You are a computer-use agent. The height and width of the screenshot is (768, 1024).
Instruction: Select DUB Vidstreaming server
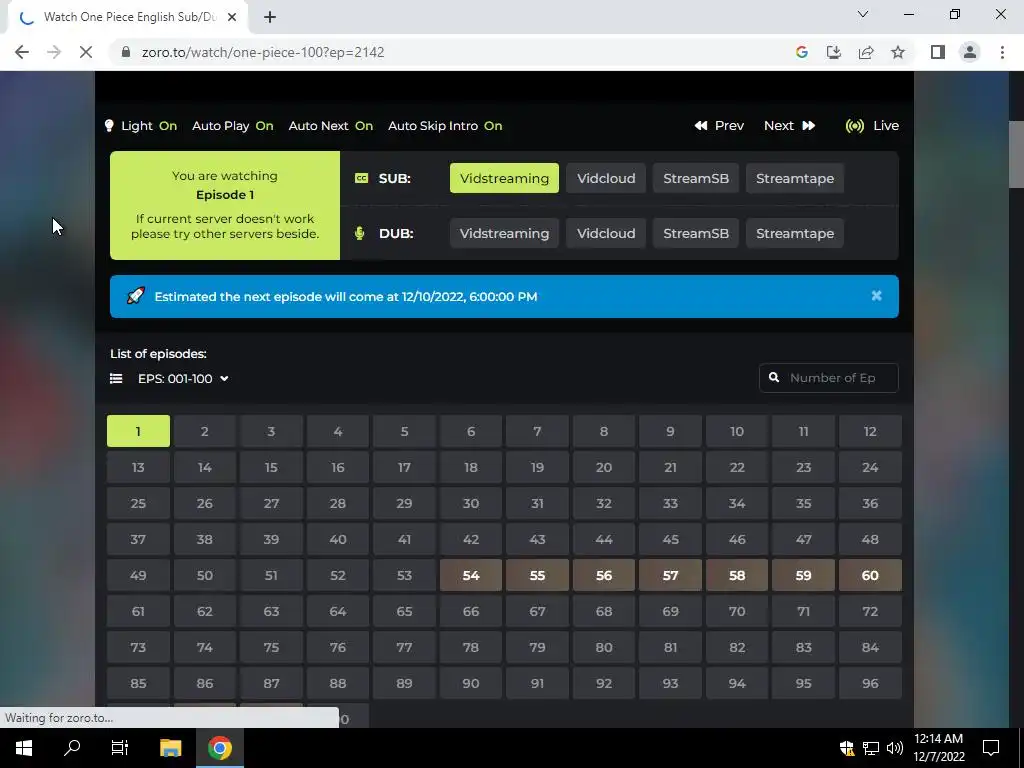tap(504, 233)
